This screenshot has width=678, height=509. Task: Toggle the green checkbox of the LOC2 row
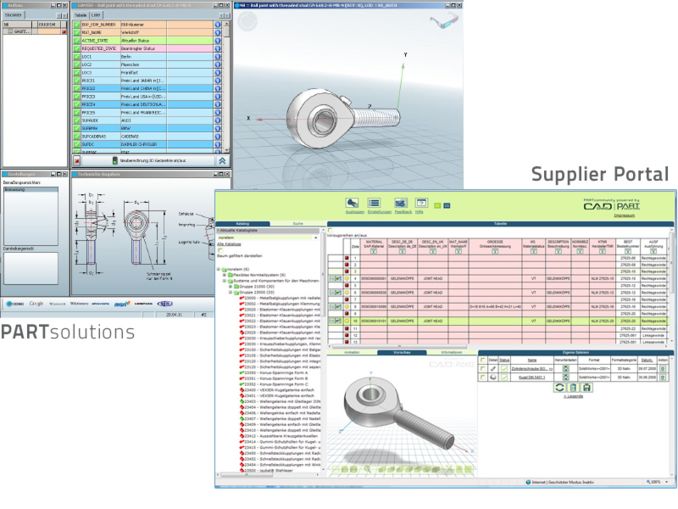77,65
